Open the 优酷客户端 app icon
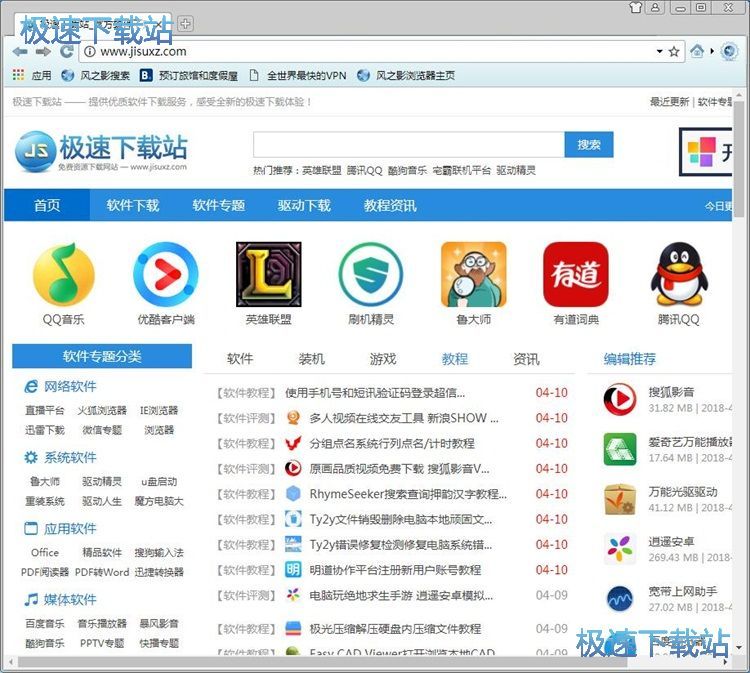 tap(166, 275)
